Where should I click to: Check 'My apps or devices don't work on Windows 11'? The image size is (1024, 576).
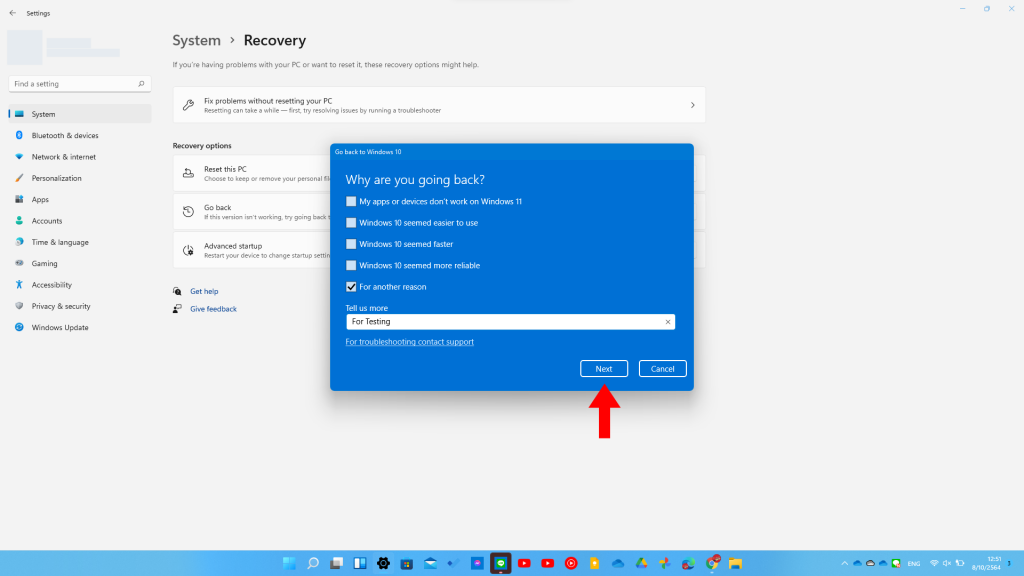(351, 201)
